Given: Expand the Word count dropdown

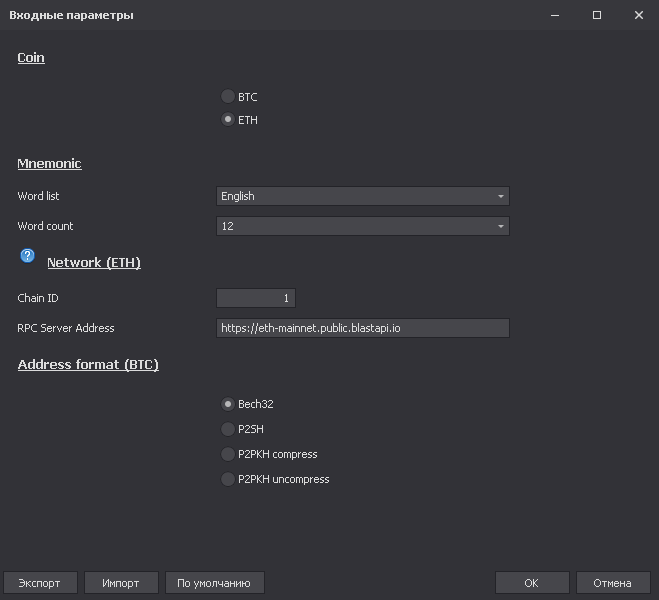Looking at the screenshot, I should pyautogui.click(x=363, y=226).
